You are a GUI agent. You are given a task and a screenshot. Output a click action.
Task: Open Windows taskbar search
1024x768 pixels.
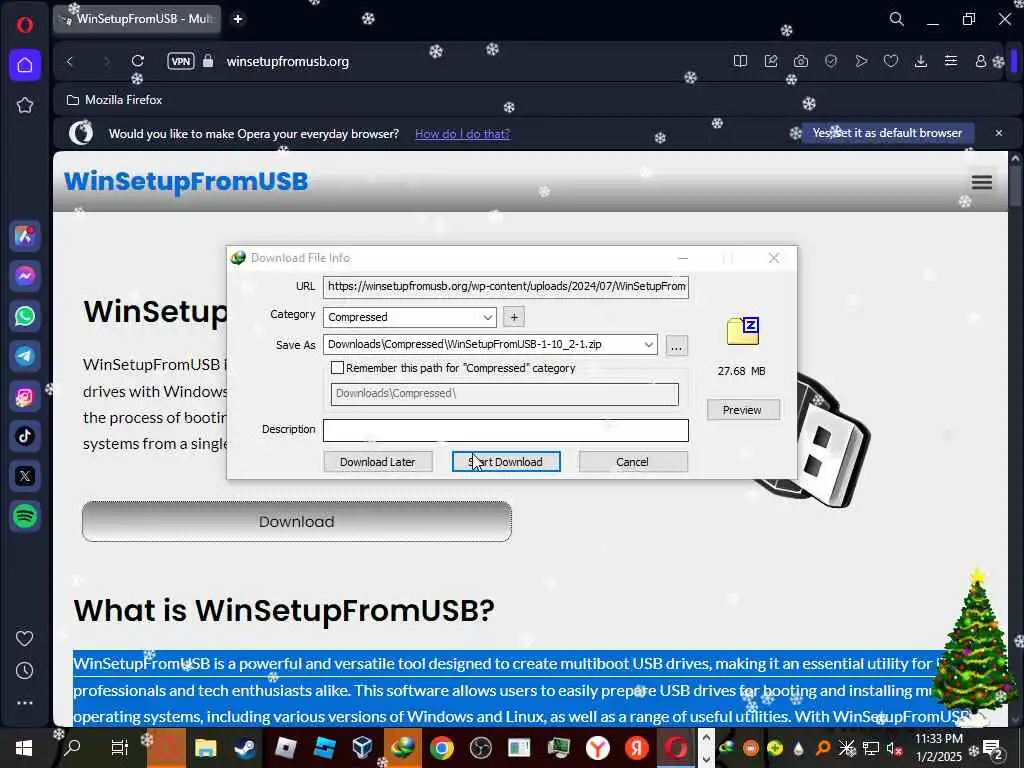(x=72, y=748)
